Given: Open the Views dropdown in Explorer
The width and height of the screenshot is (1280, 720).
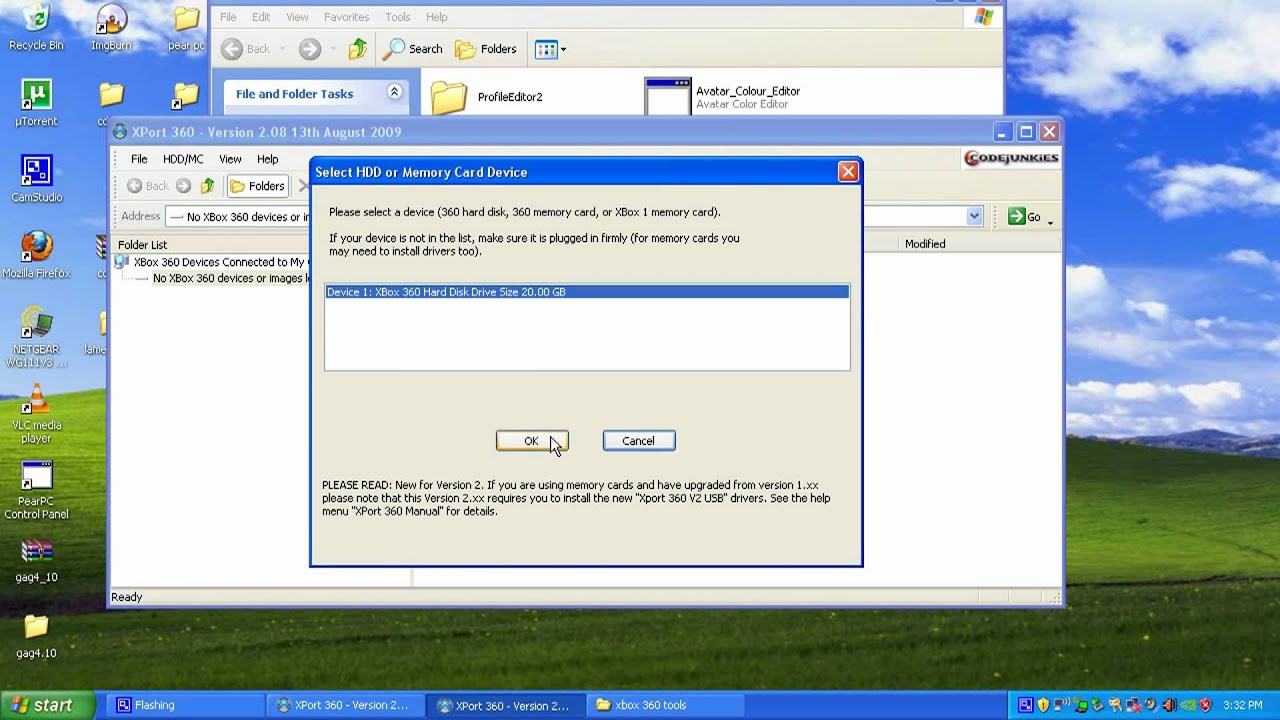Looking at the screenshot, I should (x=550, y=49).
